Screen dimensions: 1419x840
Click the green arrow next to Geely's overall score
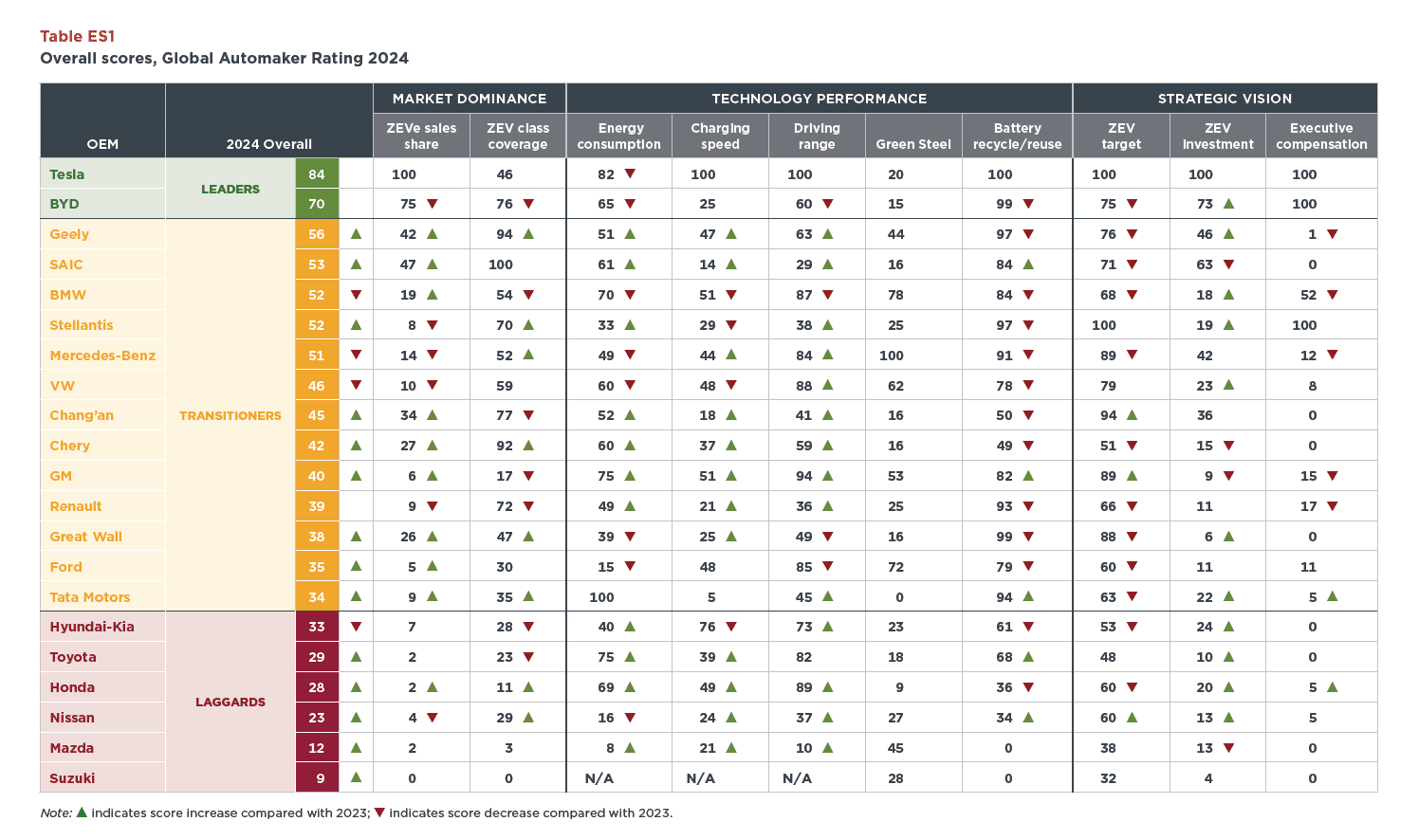pos(356,234)
